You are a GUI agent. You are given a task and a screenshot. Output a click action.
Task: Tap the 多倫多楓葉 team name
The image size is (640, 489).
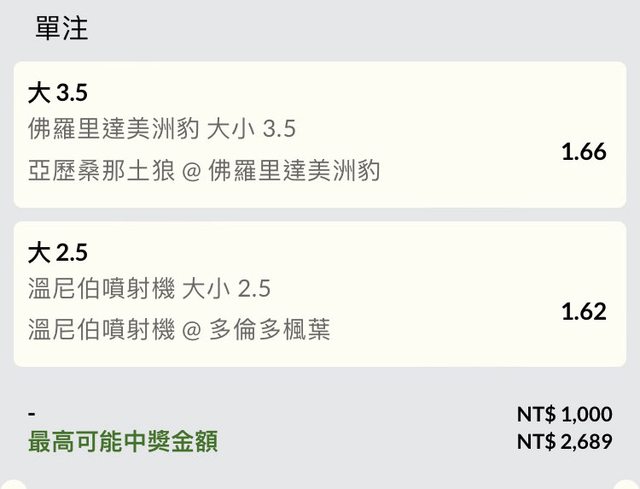point(270,330)
